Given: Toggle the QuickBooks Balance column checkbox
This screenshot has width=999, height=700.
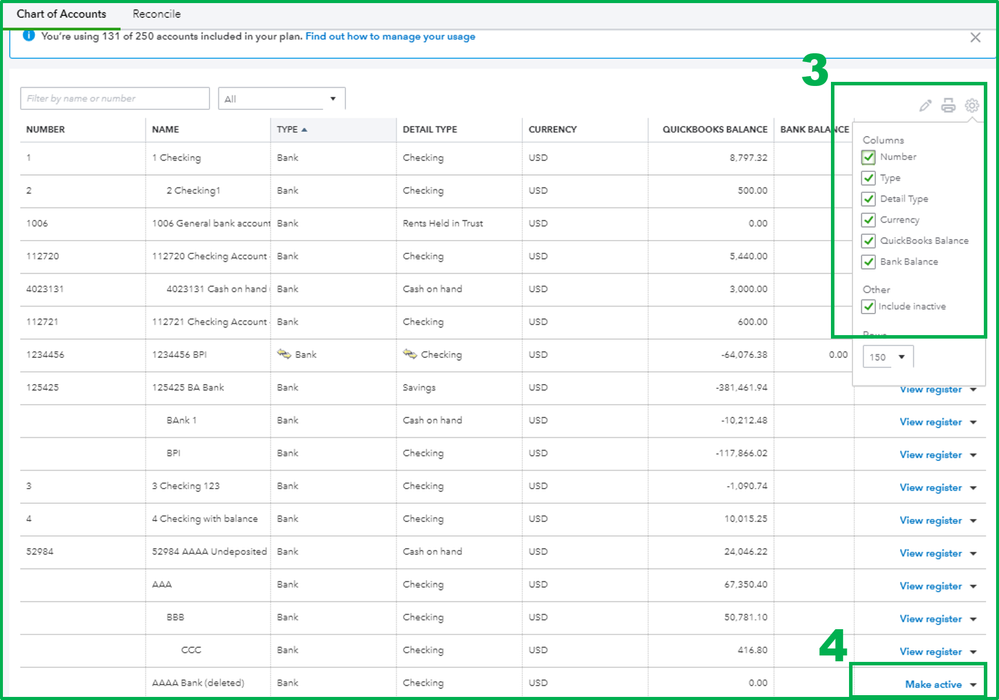Looking at the screenshot, I should tap(868, 241).
